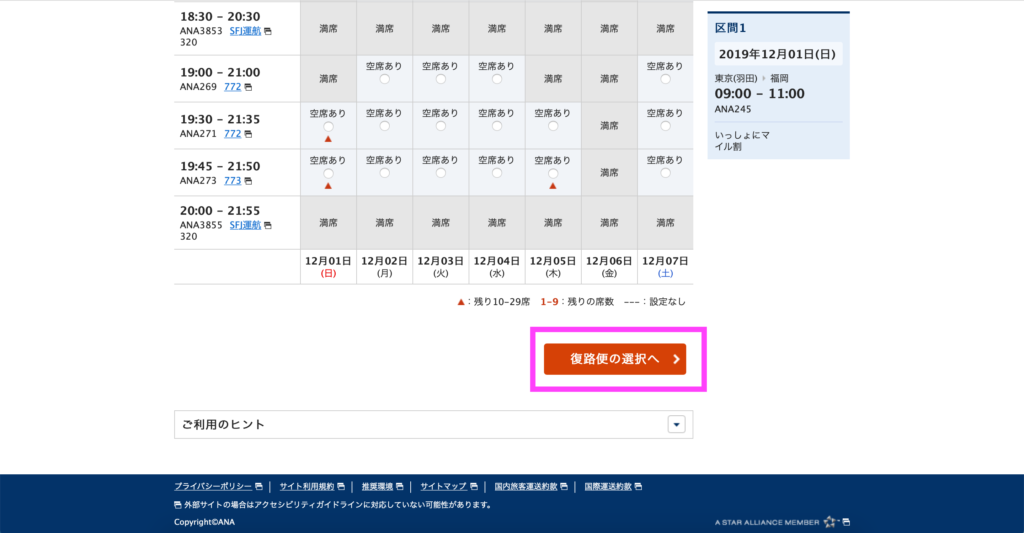Select ANA271 radio for 12月02日
Screen dimensions: 1024x533
pos(385,126)
